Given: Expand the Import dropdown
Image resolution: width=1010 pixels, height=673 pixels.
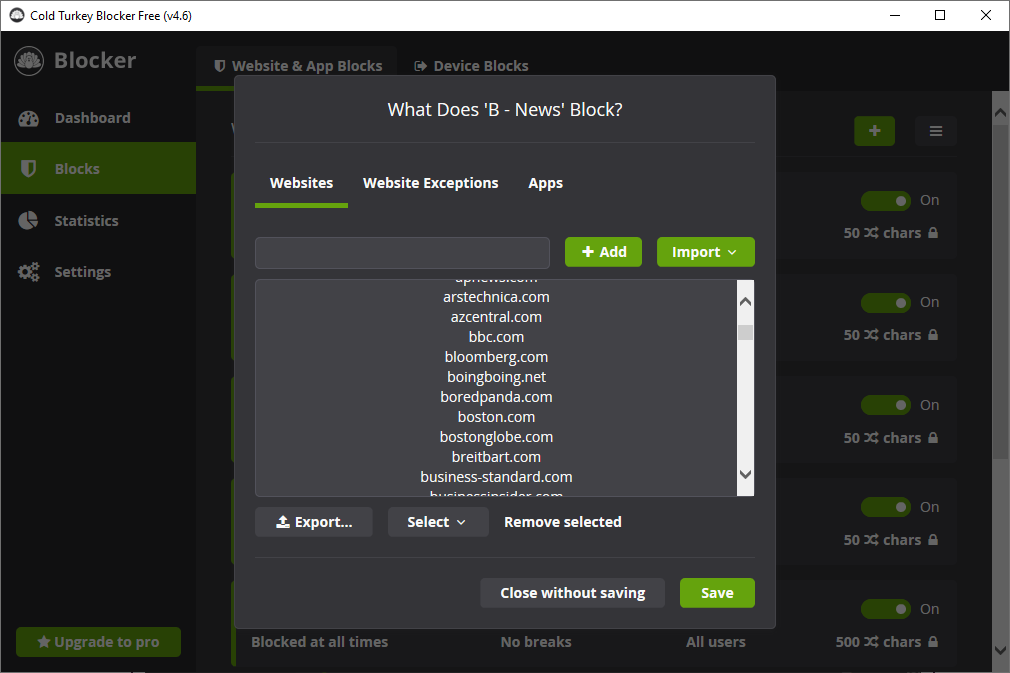Looking at the screenshot, I should coord(705,252).
